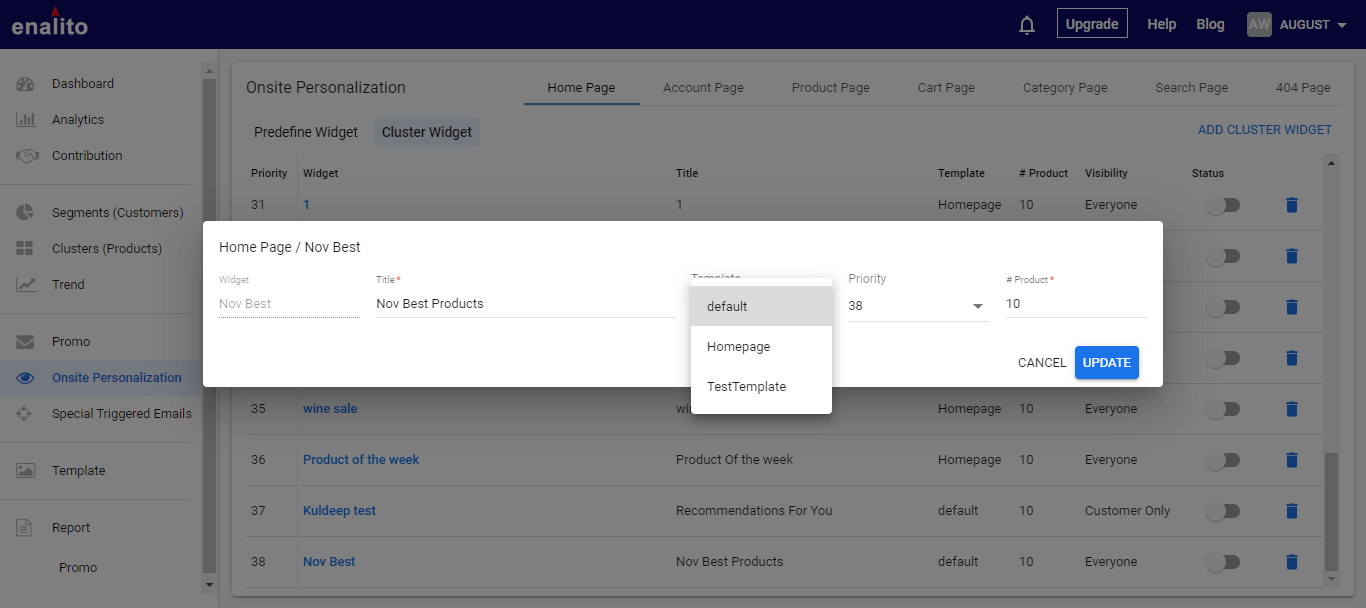Open the AUGUST user account menu
Viewport: 1366px width, 608px height.
[1298, 25]
